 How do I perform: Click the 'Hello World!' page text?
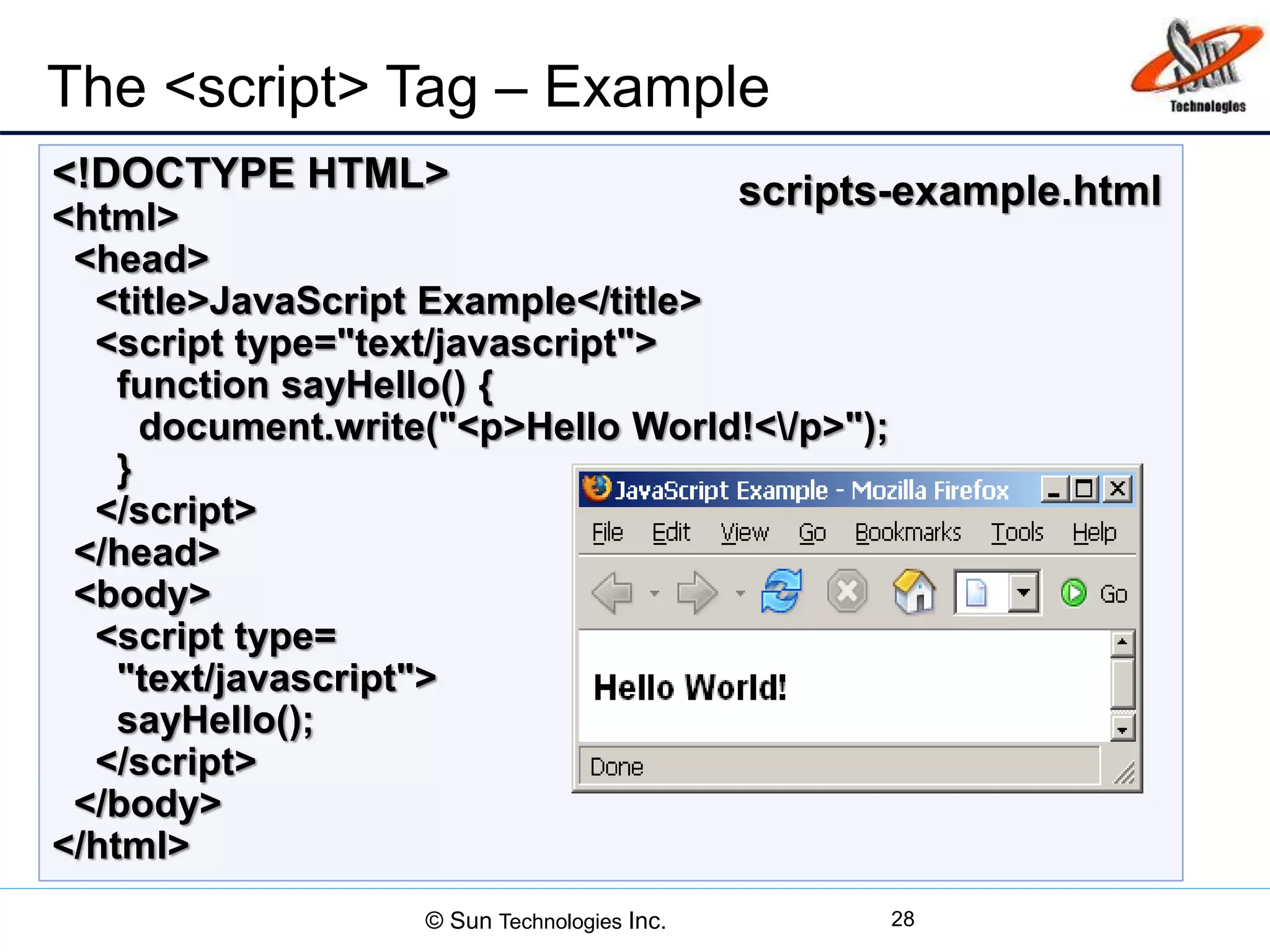pyautogui.click(x=690, y=688)
